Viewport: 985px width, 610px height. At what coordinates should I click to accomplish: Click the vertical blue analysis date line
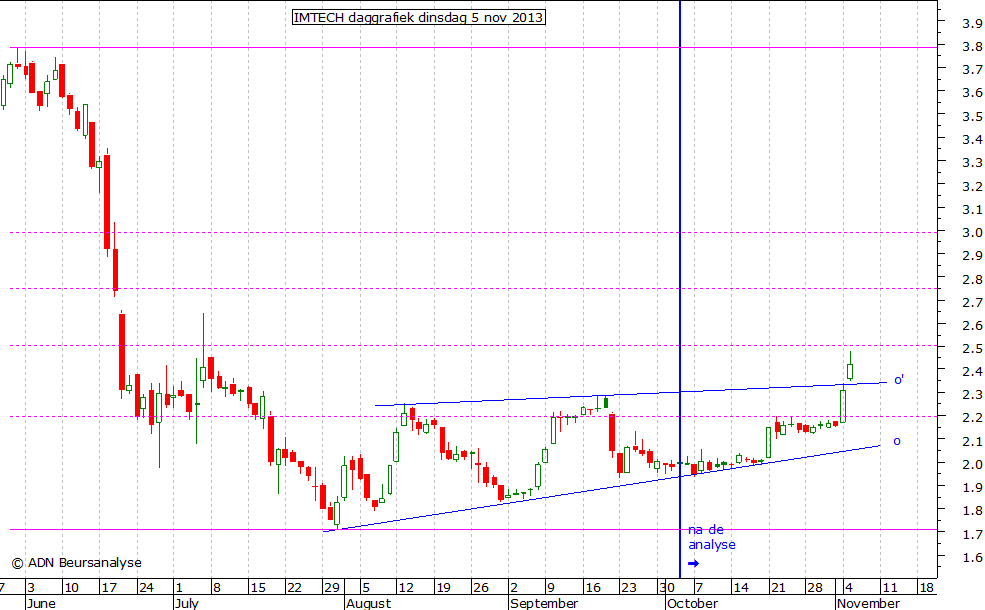(x=680, y=289)
